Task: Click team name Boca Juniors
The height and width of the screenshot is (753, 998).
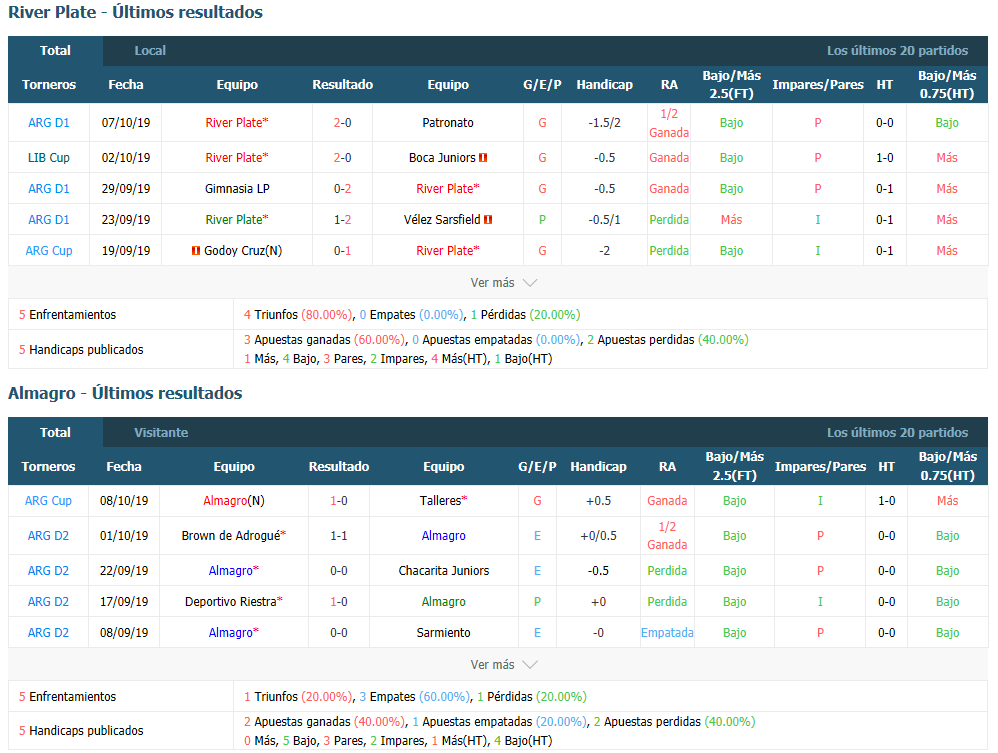Action: click(x=442, y=158)
